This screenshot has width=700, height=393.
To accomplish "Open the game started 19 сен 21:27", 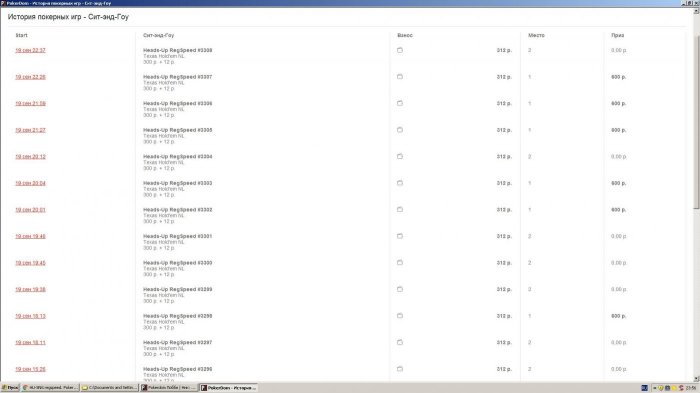I will (30, 130).
